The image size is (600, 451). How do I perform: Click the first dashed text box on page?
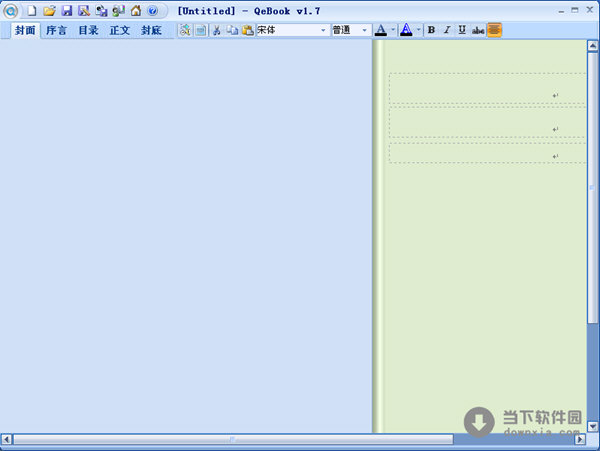485,87
